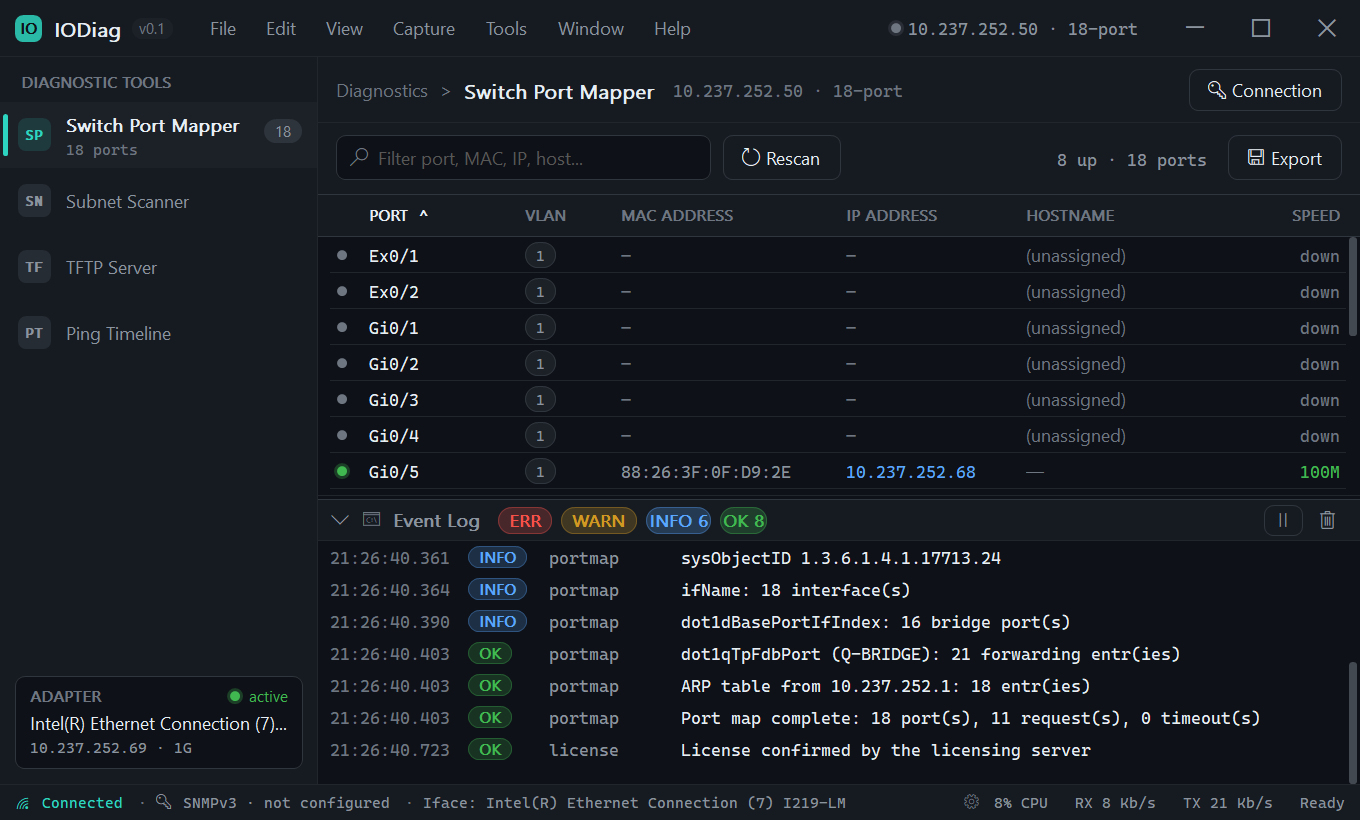
Task: Click the SNMPv3 key icon in status bar
Action: pos(164,802)
